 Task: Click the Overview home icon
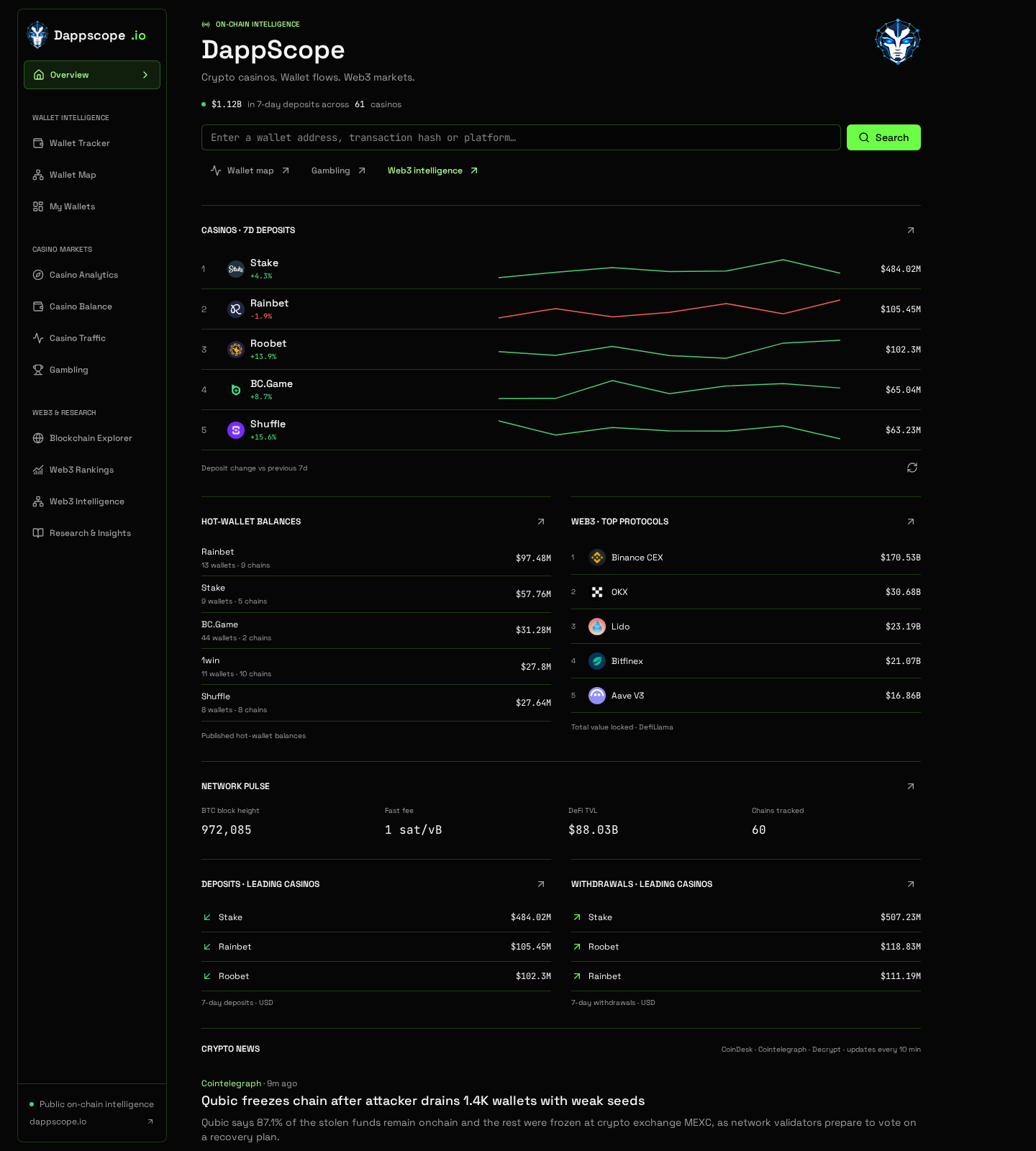tap(39, 75)
